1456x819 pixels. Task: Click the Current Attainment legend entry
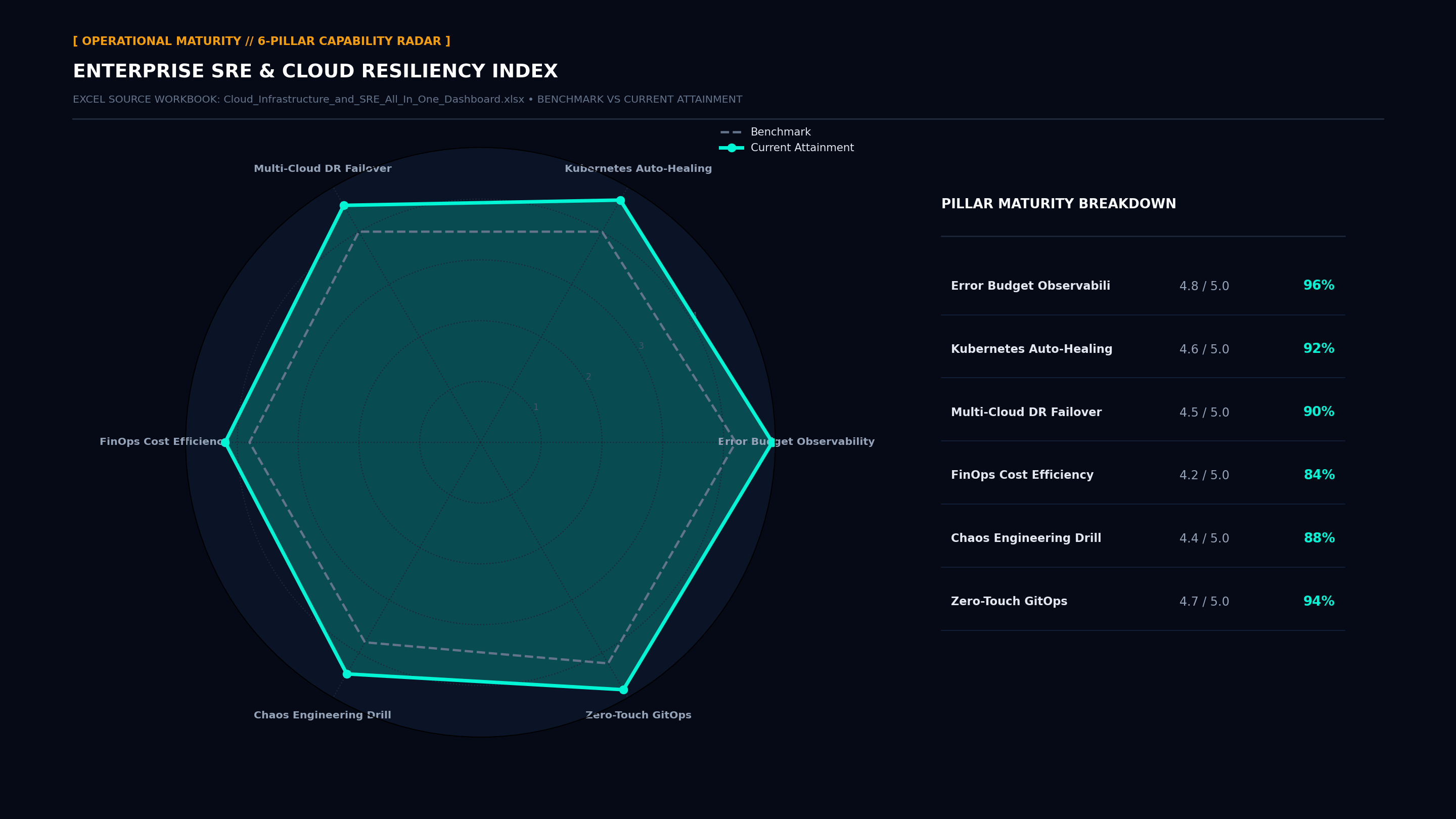[x=787, y=148]
